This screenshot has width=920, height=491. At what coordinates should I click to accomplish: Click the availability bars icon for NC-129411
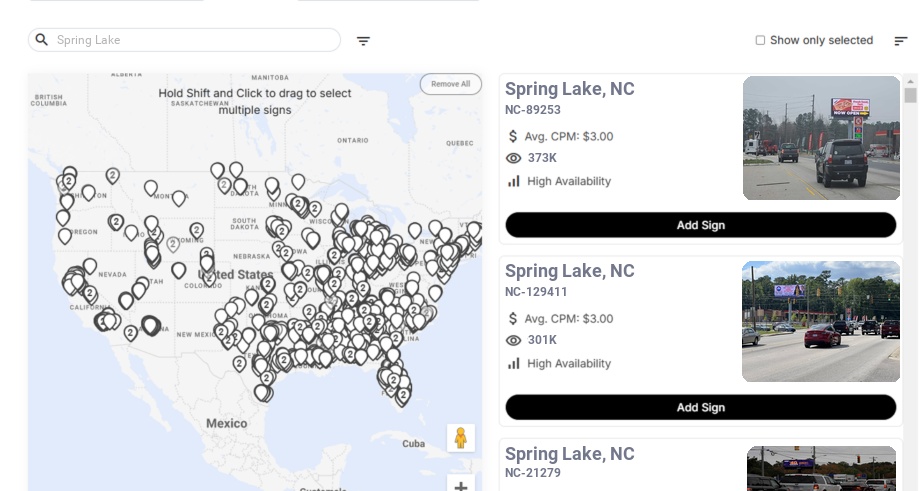[x=514, y=363]
